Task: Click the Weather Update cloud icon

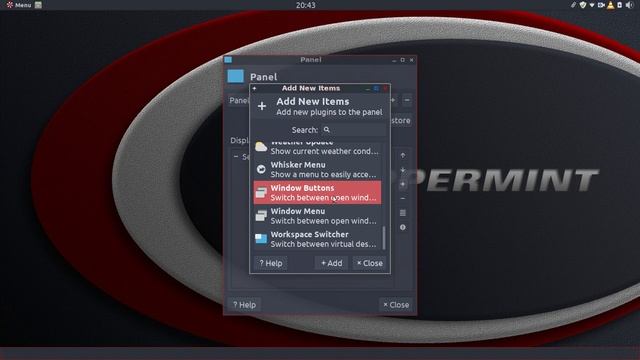Action: tap(261, 147)
